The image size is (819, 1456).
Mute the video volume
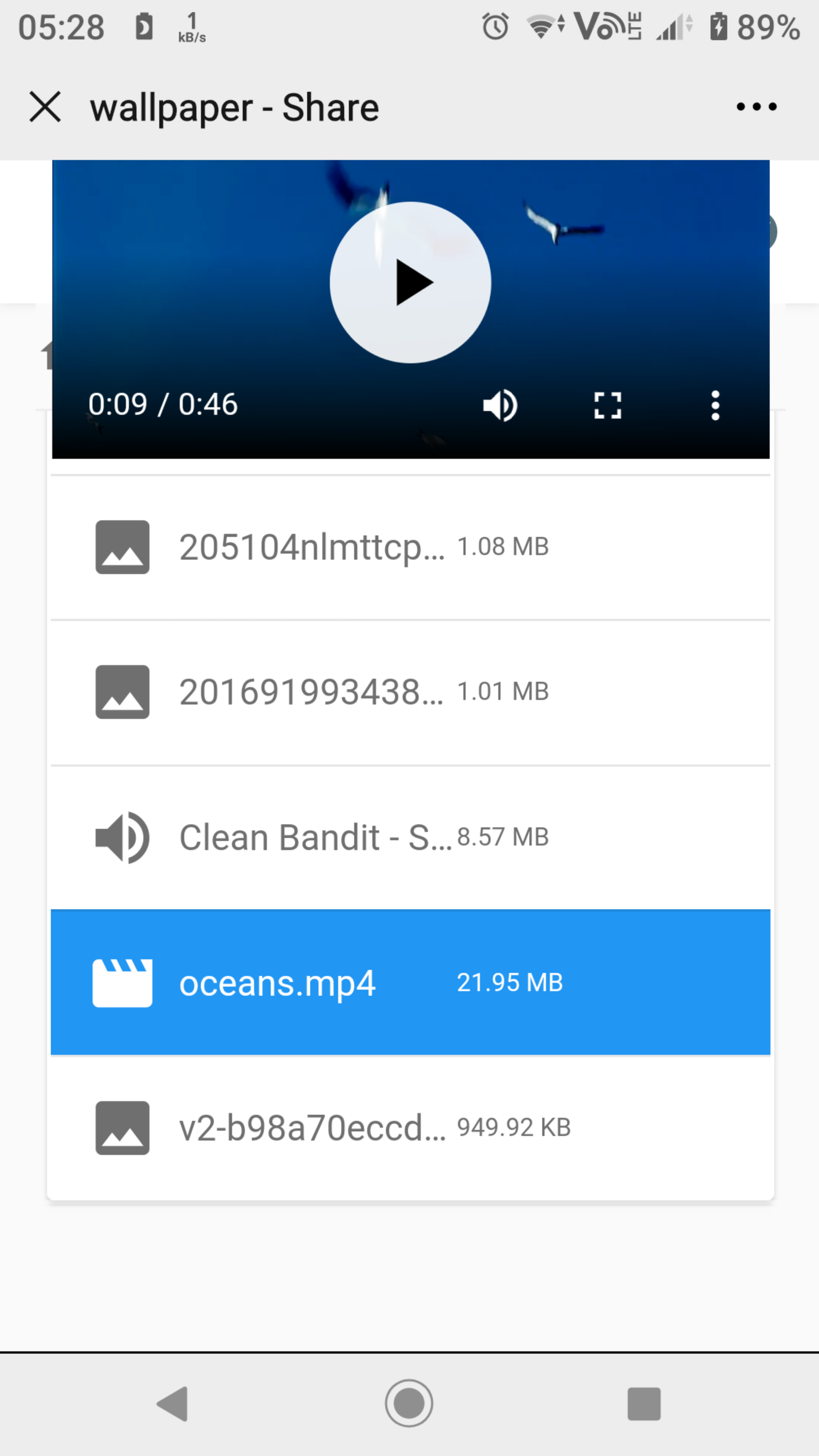pos(500,405)
